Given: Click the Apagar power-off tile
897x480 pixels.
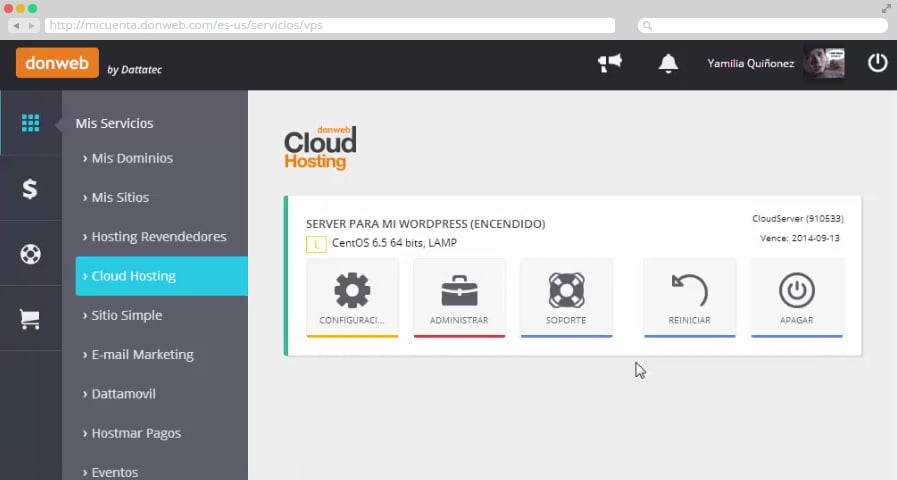Looking at the screenshot, I should [796, 298].
